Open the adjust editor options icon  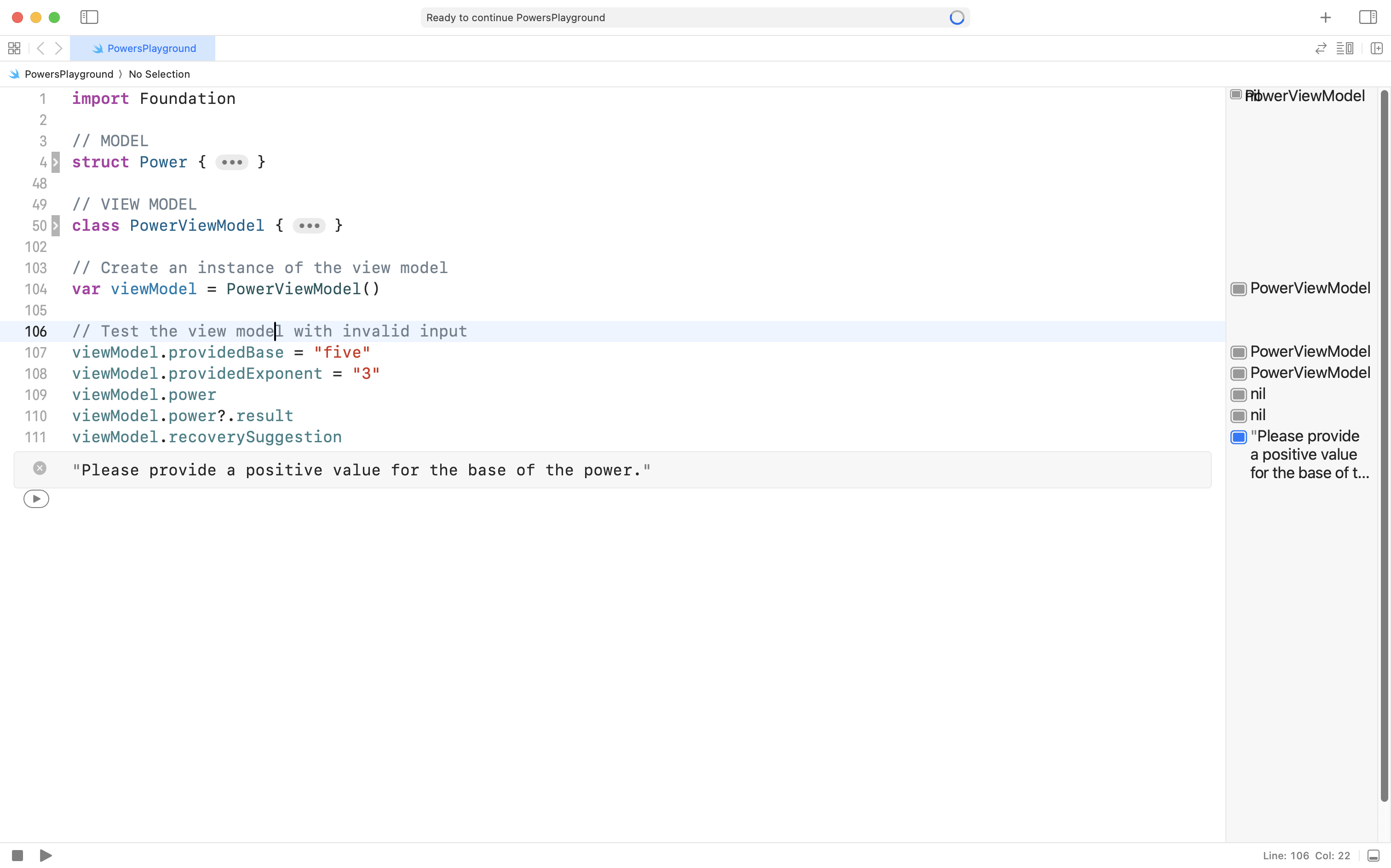pos(1345,48)
